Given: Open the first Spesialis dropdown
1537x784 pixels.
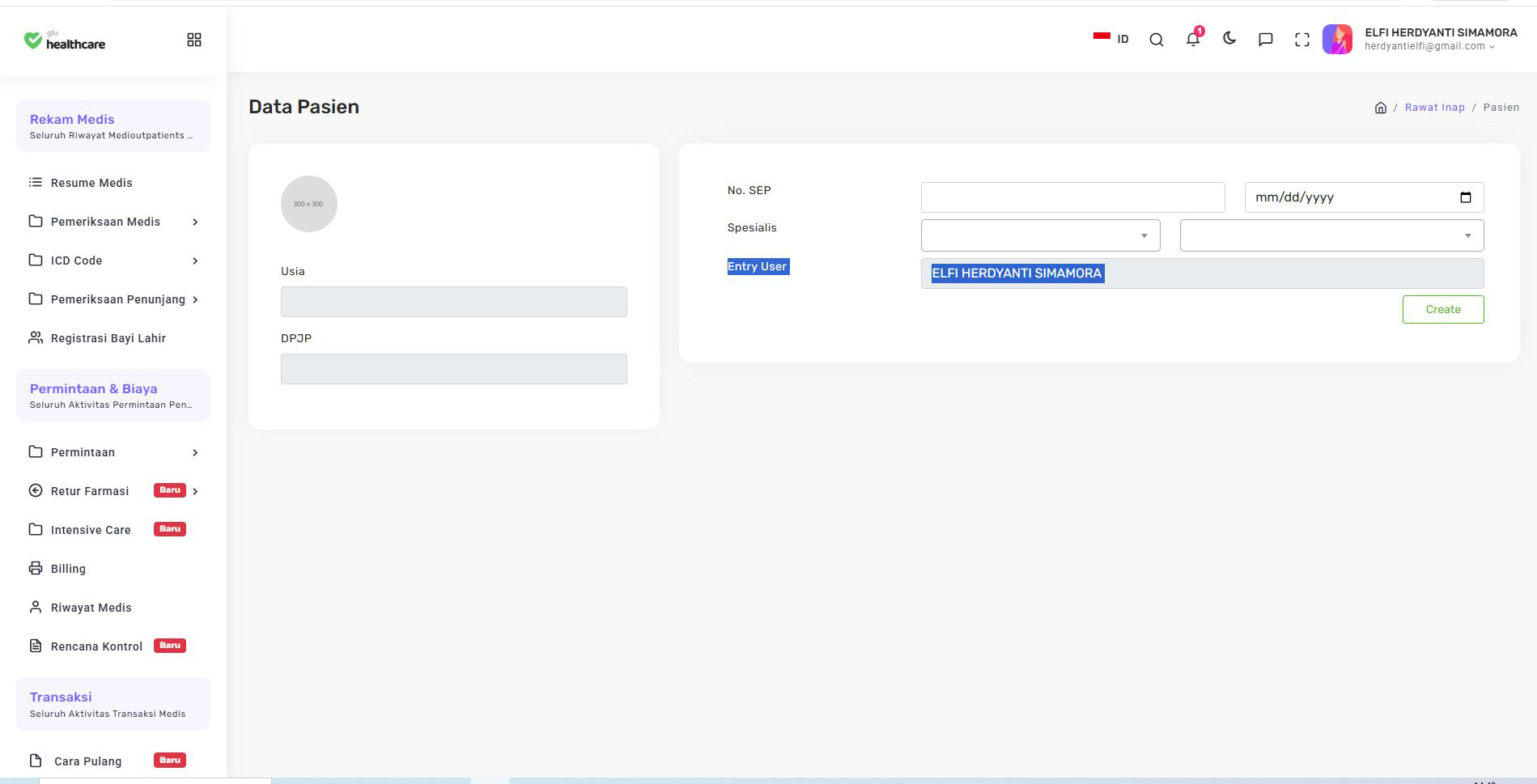Looking at the screenshot, I should (x=1041, y=235).
